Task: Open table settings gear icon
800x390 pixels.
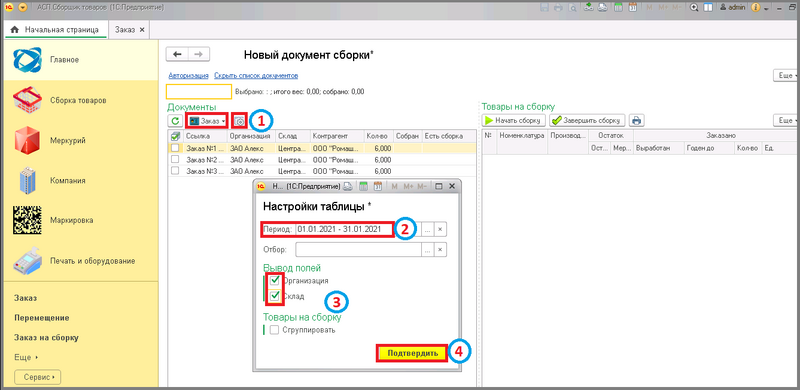Action: [x=239, y=121]
